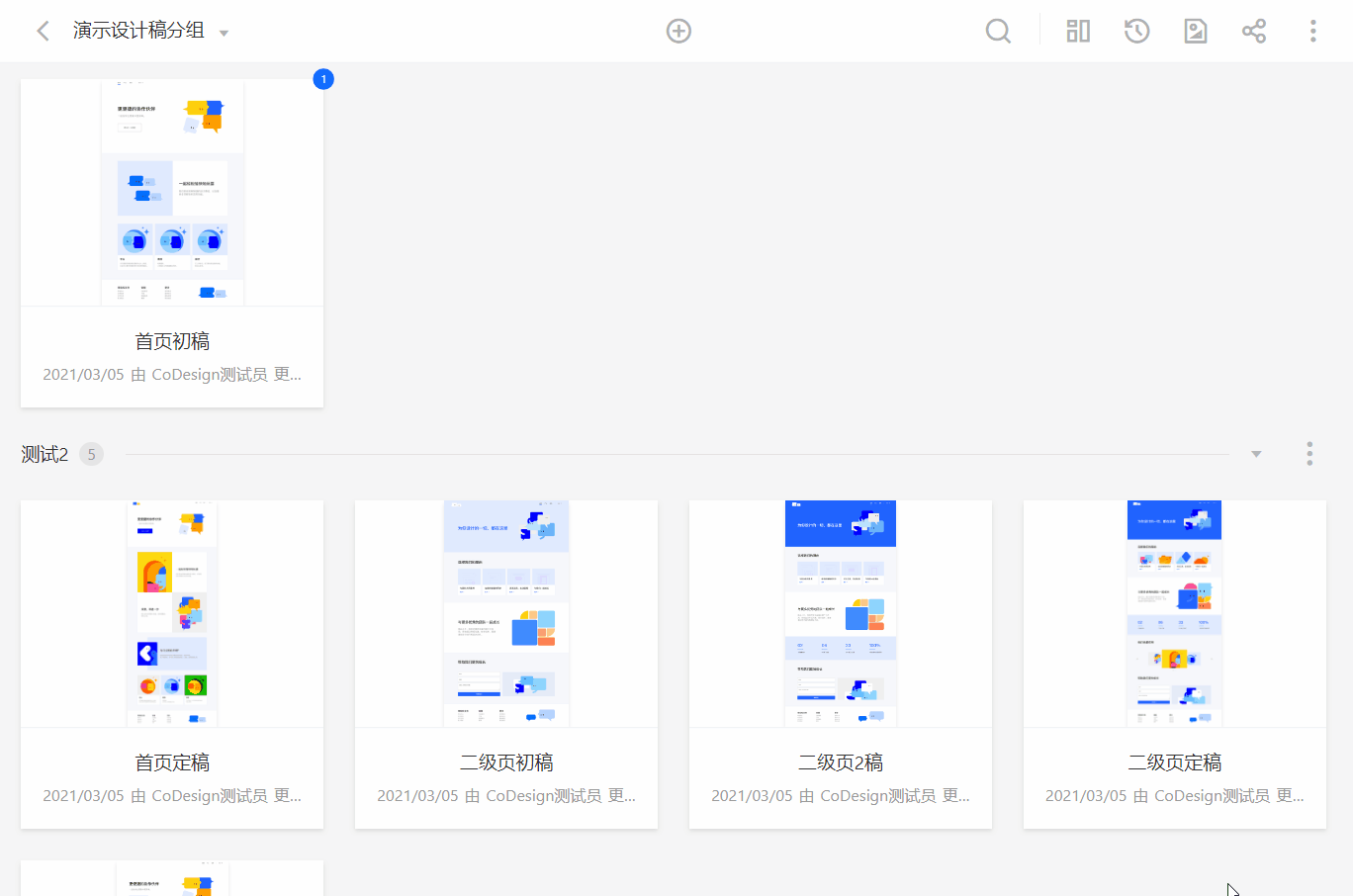This screenshot has width=1353, height=896.
Task: Click the 测试2 group name label
Action: point(45,454)
